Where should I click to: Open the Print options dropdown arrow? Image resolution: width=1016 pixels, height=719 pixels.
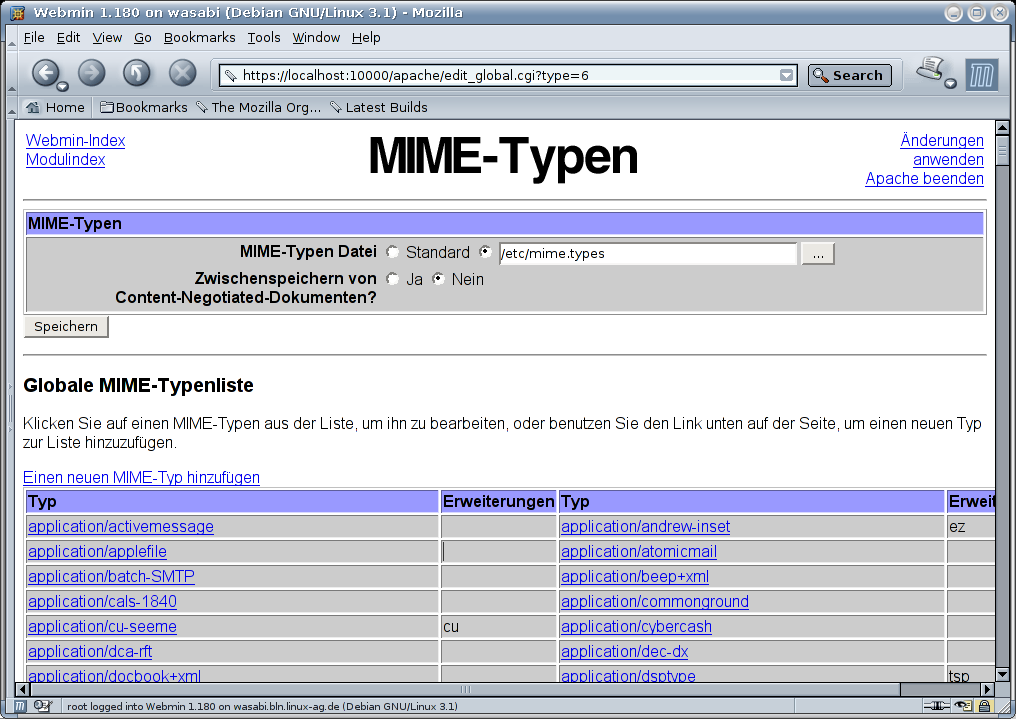pyautogui.click(x=951, y=84)
